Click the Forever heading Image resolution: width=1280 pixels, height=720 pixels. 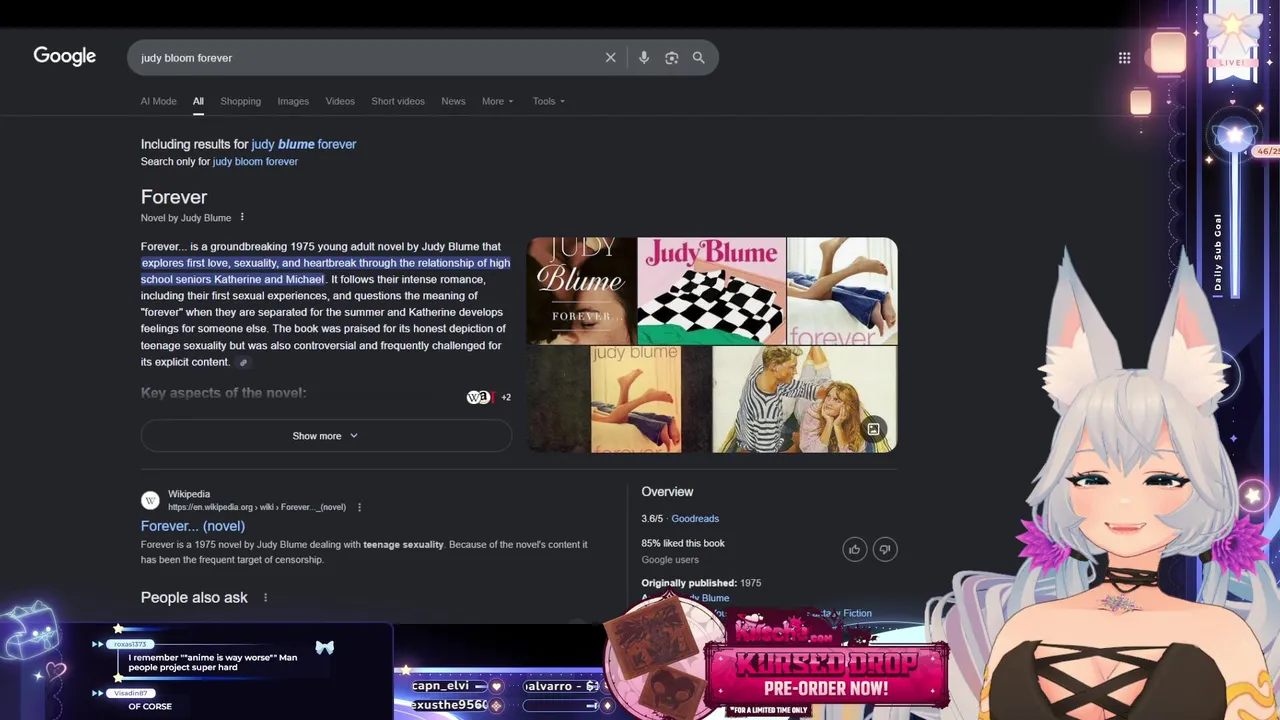(174, 197)
